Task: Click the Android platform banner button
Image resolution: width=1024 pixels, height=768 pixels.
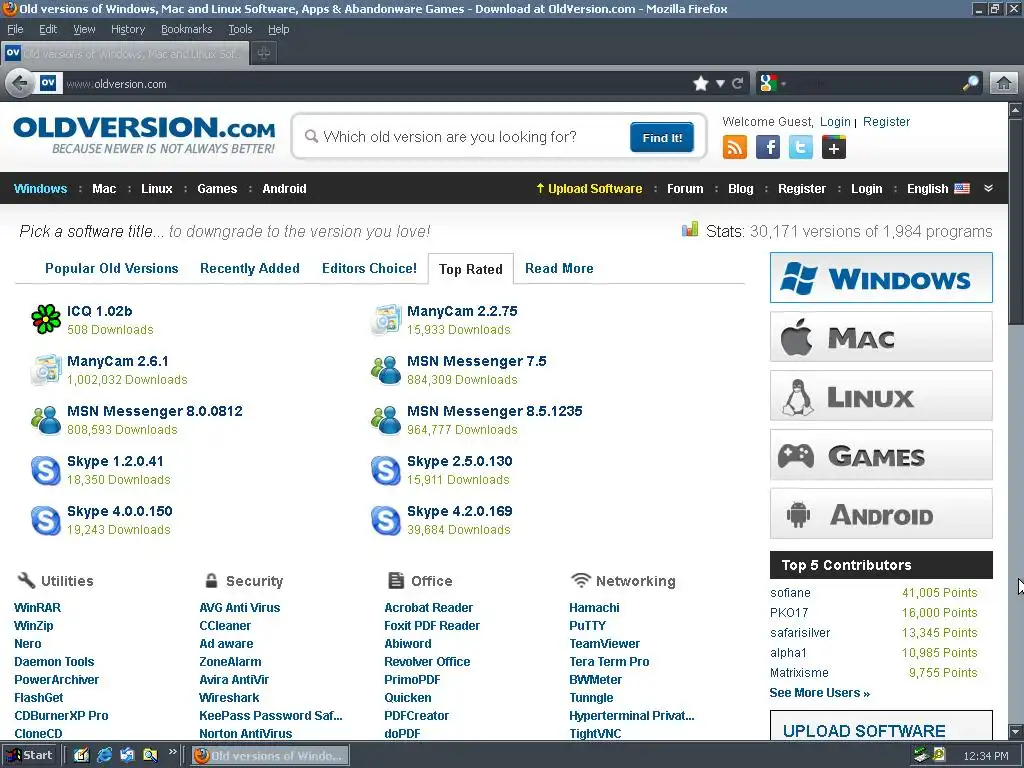Action: click(x=881, y=514)
